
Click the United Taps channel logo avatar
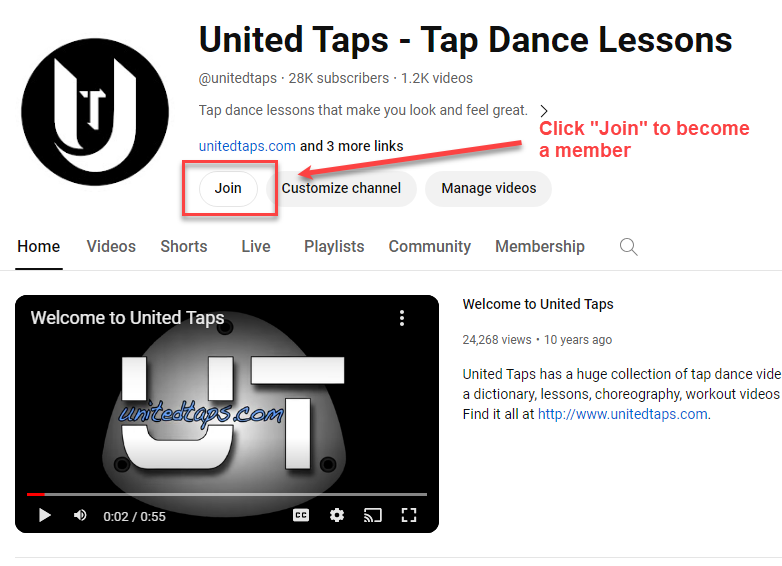[95, 112]
